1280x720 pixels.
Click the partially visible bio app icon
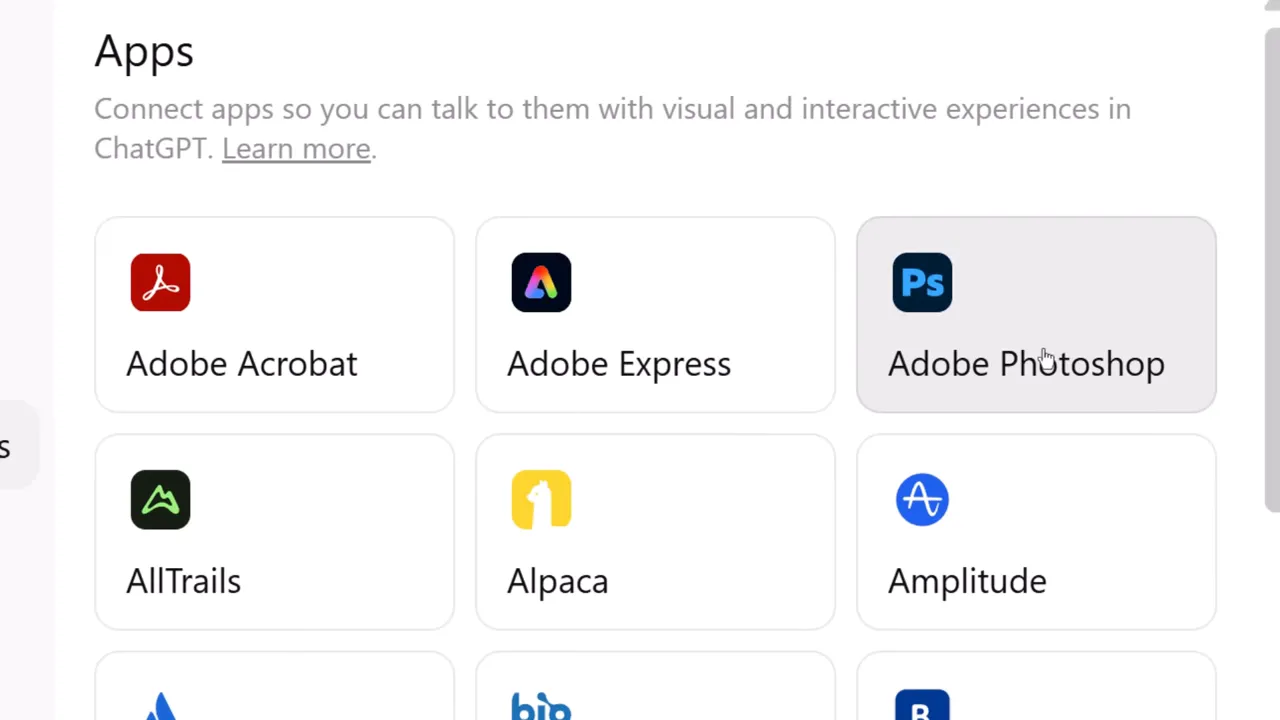tap(541, 707)
